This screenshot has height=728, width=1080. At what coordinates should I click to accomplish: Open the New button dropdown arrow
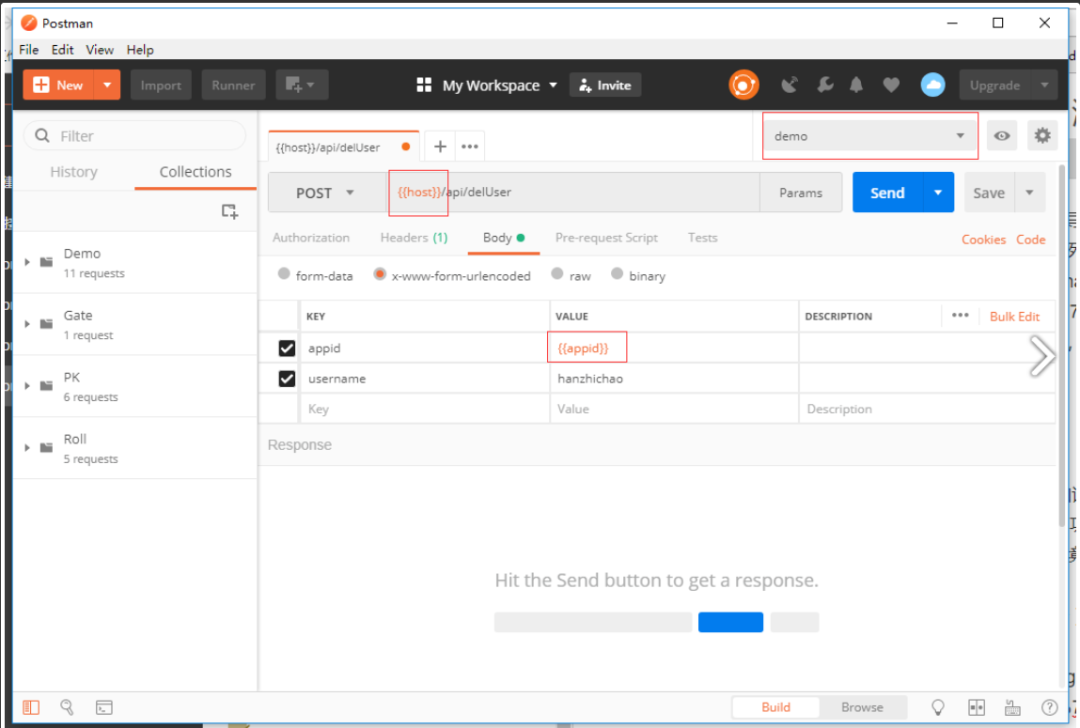click(107, 85)
